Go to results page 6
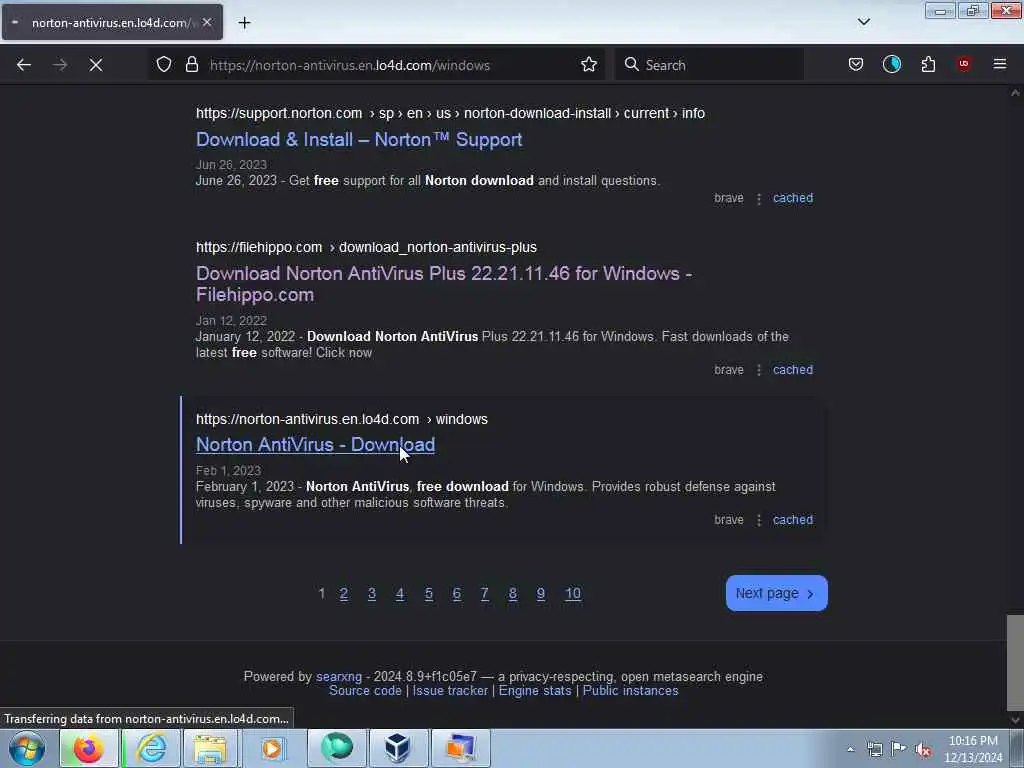 coord(456,594)
